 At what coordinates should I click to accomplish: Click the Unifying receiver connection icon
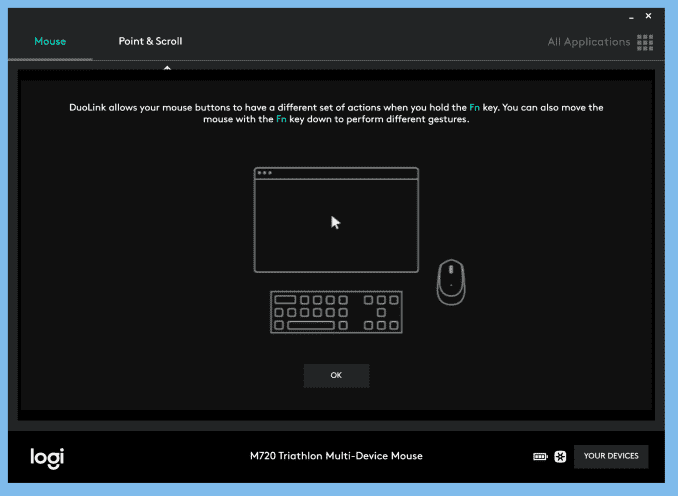pyautogui.click(x=560, y=457)
